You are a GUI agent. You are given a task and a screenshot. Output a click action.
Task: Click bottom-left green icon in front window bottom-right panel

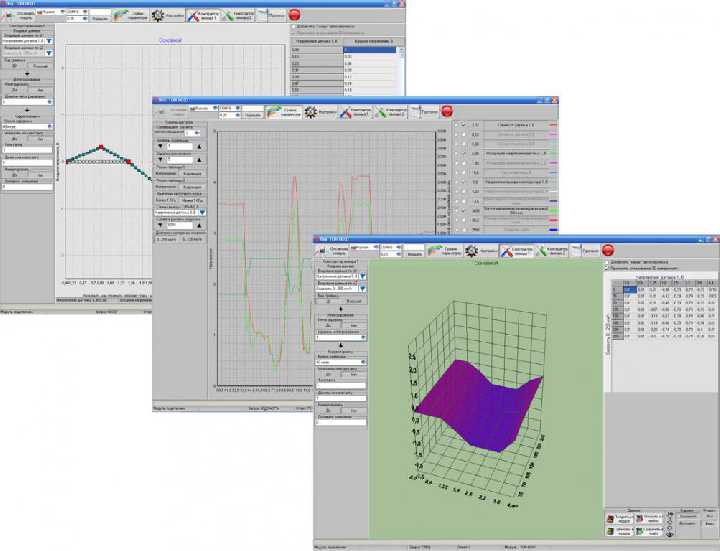611,532
